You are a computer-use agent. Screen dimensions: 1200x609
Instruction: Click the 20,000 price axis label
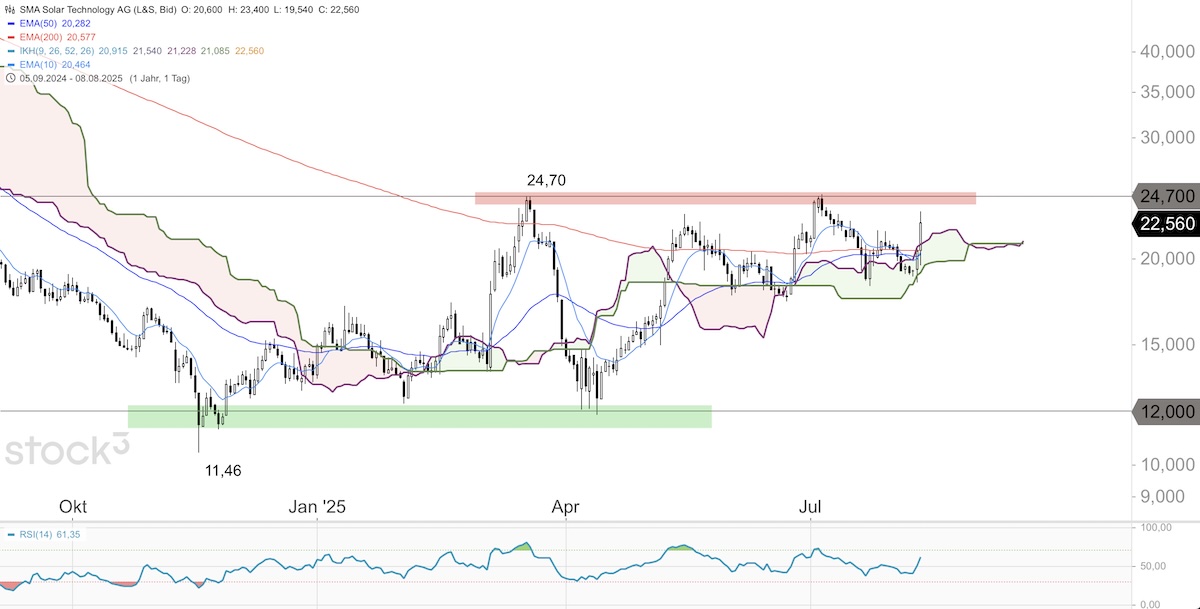(1167, 258)
